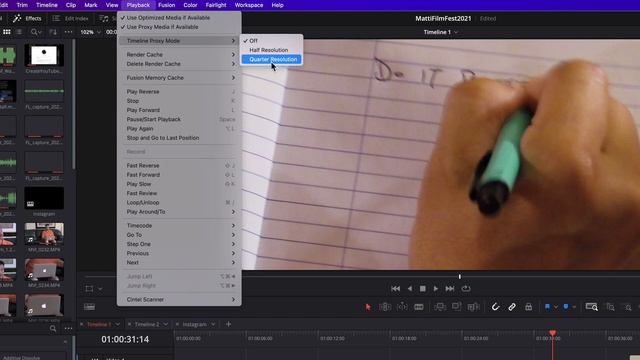The image size is (640, 360).
Task: Click the Full Extent Zoom icon
Action: tap(591, 307)
